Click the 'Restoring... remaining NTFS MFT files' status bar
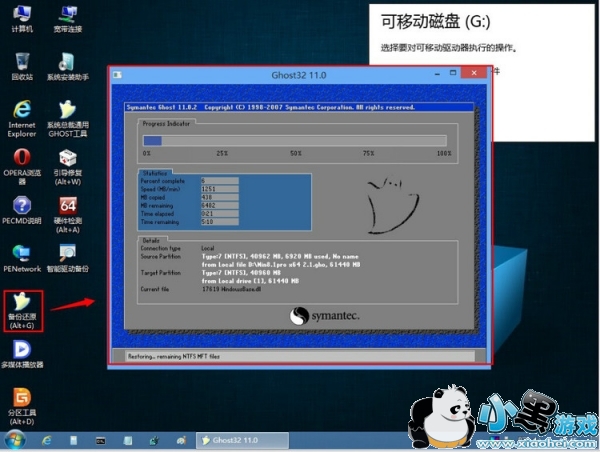The image size is (600, 452). click(x=300, y=356)
